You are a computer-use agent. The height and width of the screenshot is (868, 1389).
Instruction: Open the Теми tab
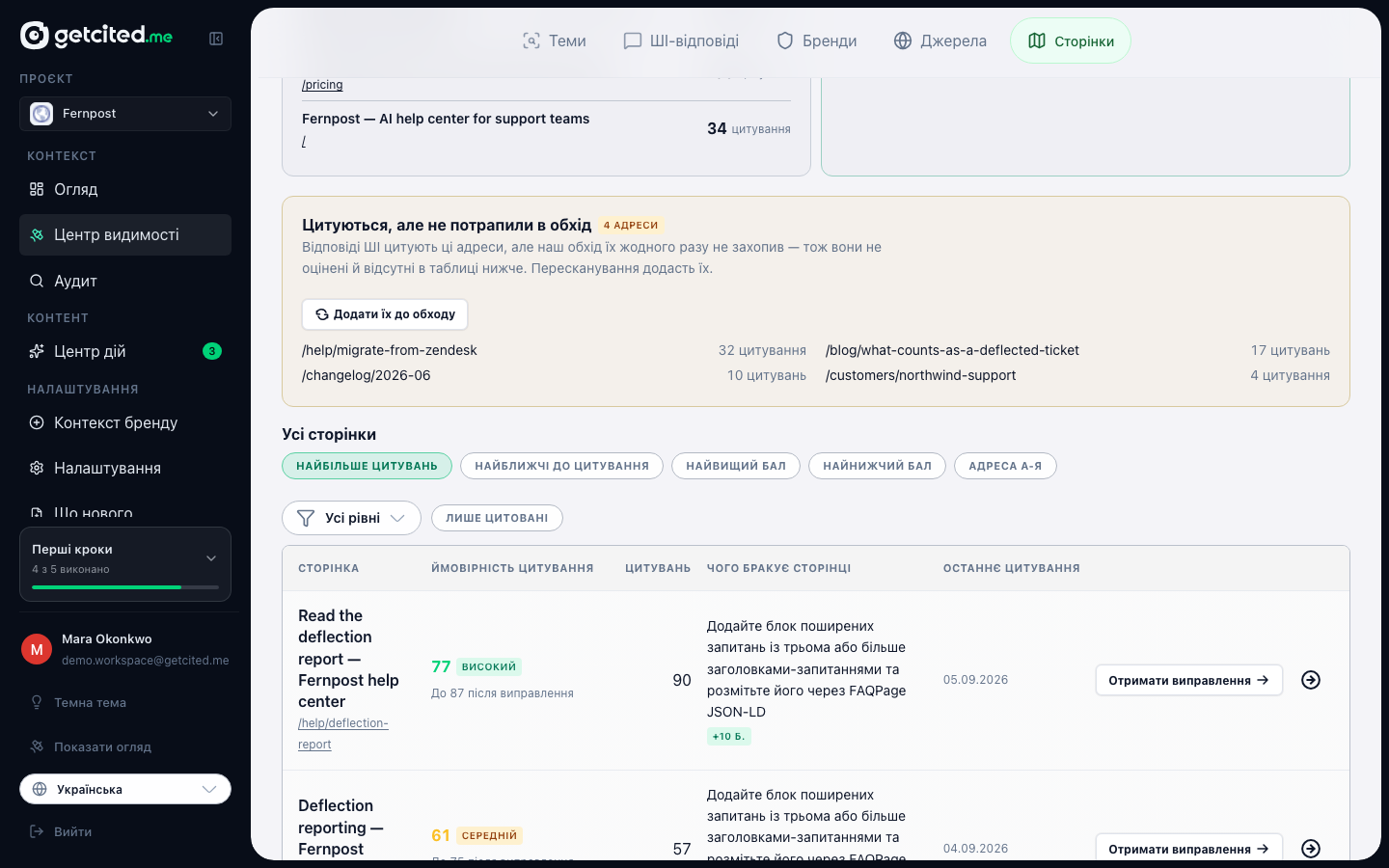[555, 41]
